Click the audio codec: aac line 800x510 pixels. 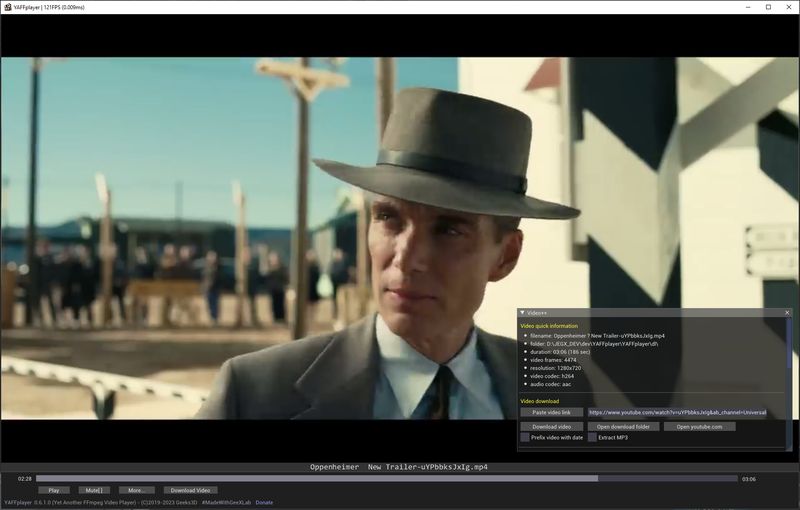(551, 384)
